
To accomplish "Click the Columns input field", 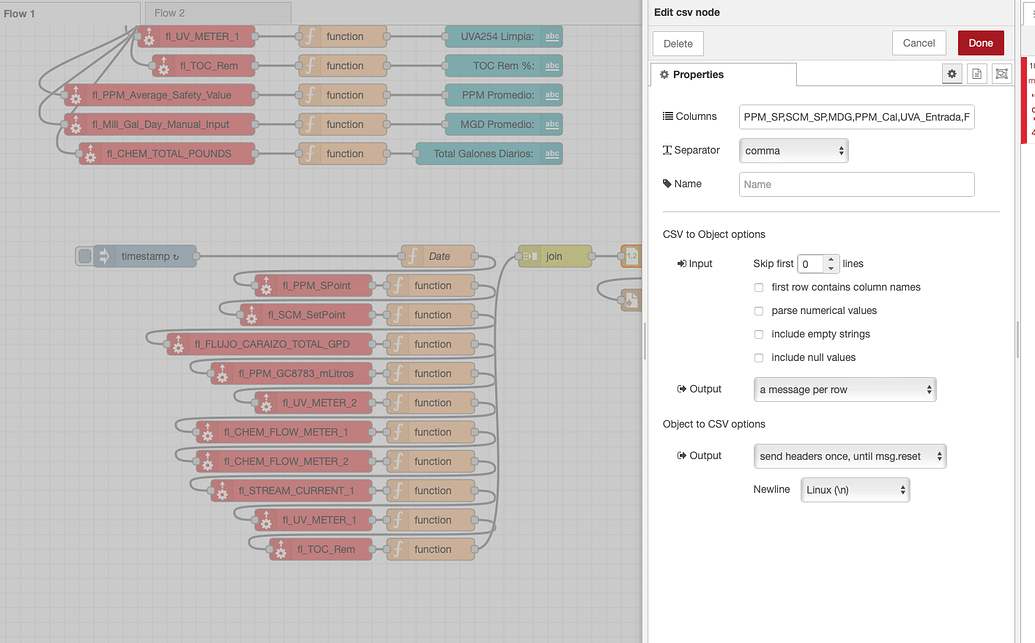I will click(854, 116).
